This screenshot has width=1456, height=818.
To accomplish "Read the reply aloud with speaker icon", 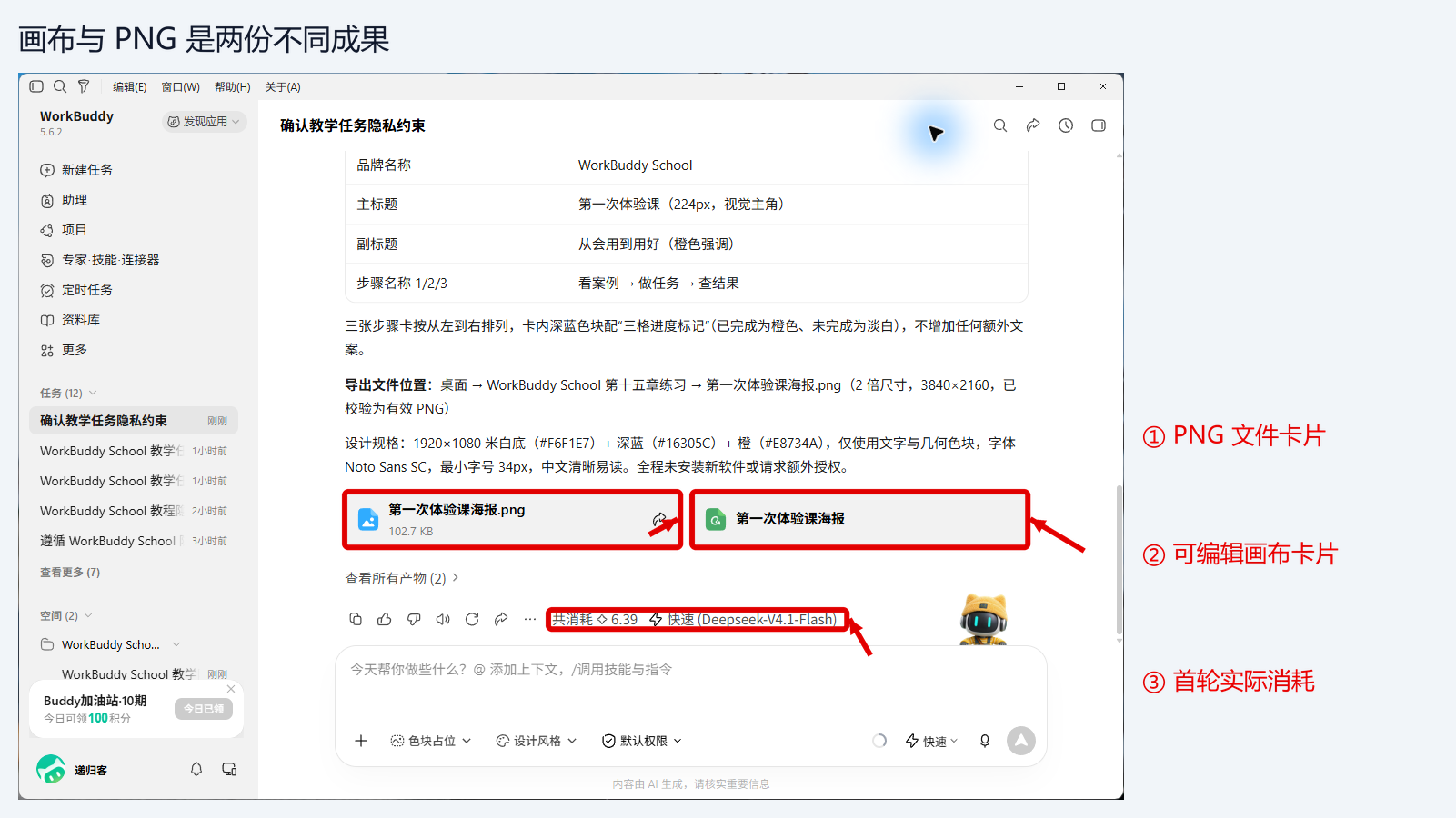I will tap(443, 619).
